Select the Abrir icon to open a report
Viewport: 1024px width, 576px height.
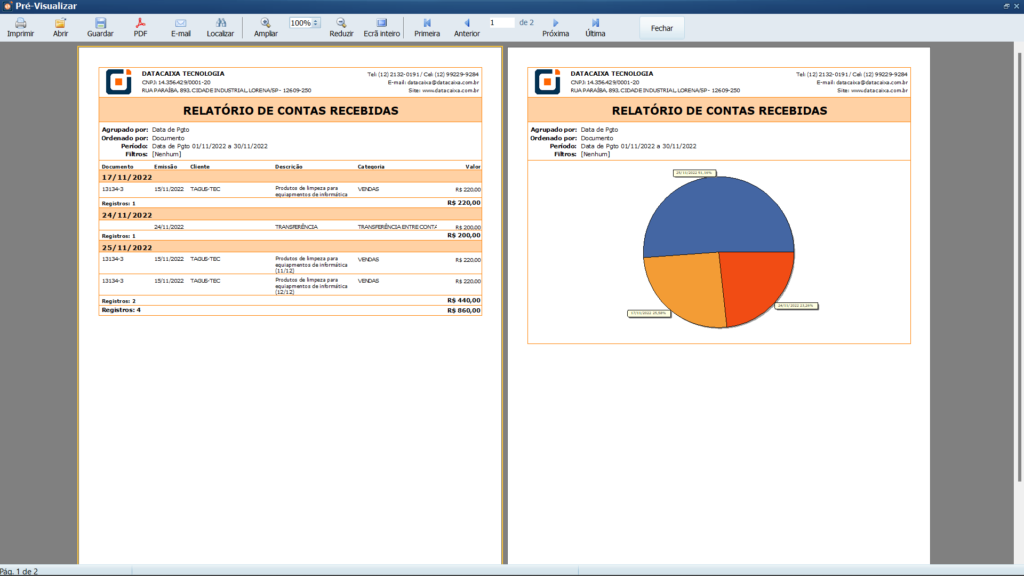click(x=60, y=23)
